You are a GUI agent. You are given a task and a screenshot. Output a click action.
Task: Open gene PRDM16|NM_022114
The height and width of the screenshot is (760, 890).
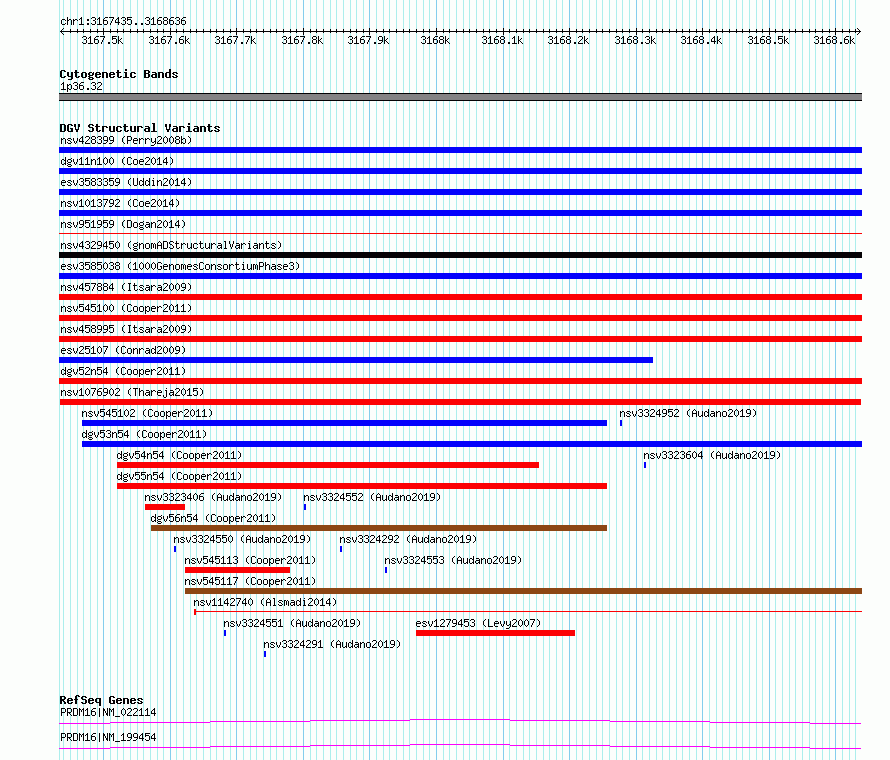coord(108,712)
